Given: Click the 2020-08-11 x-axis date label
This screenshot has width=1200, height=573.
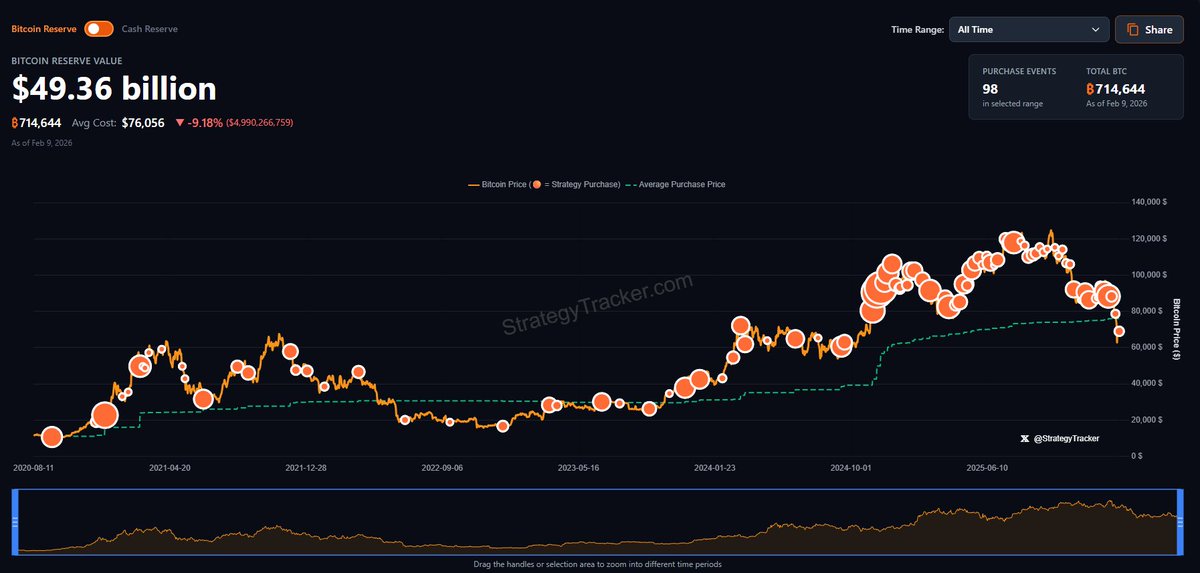Looking at the screenshot, I should point(33,467).
